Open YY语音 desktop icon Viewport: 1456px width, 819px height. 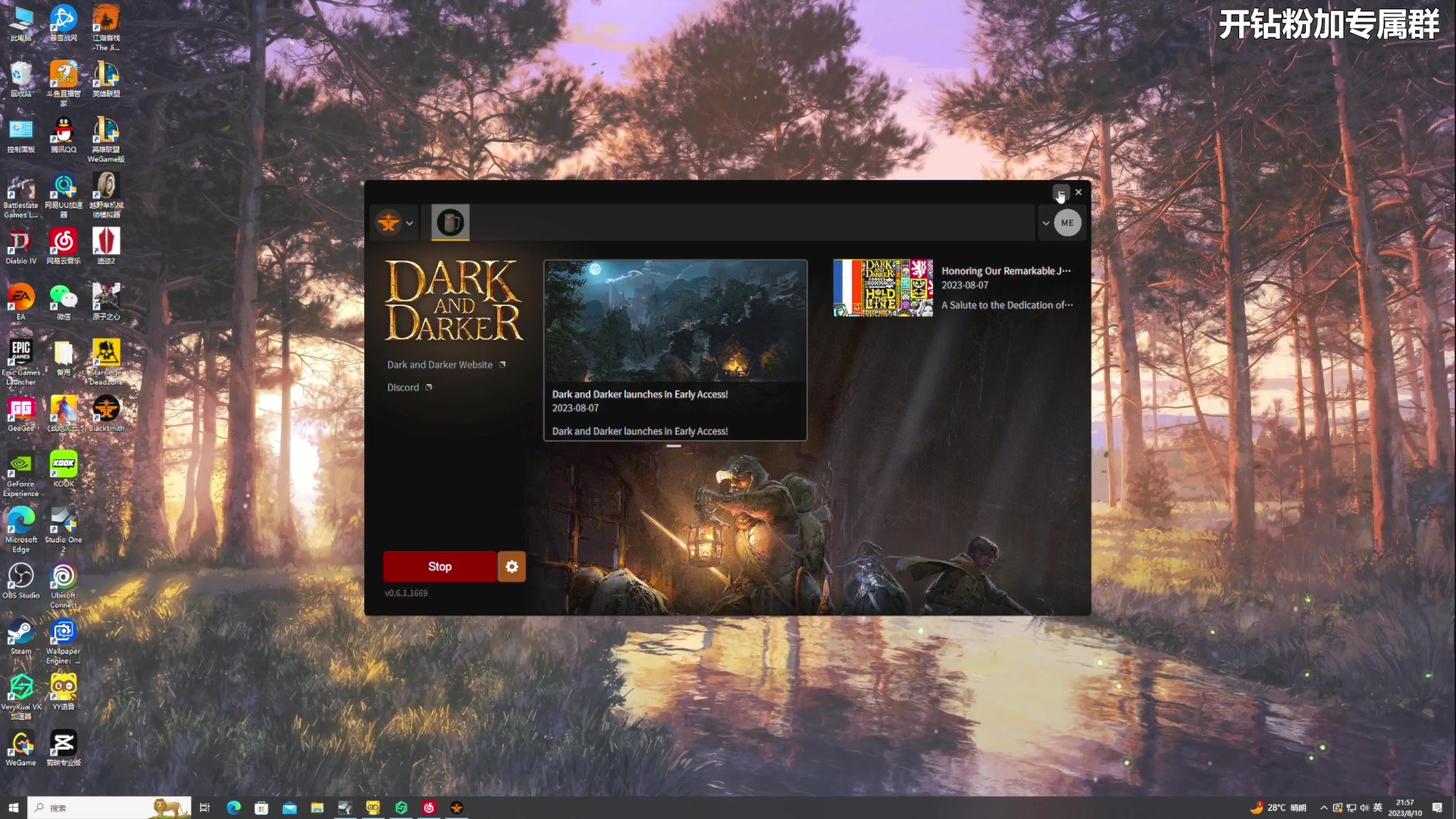pyautogui.click(x=64, y=692)
